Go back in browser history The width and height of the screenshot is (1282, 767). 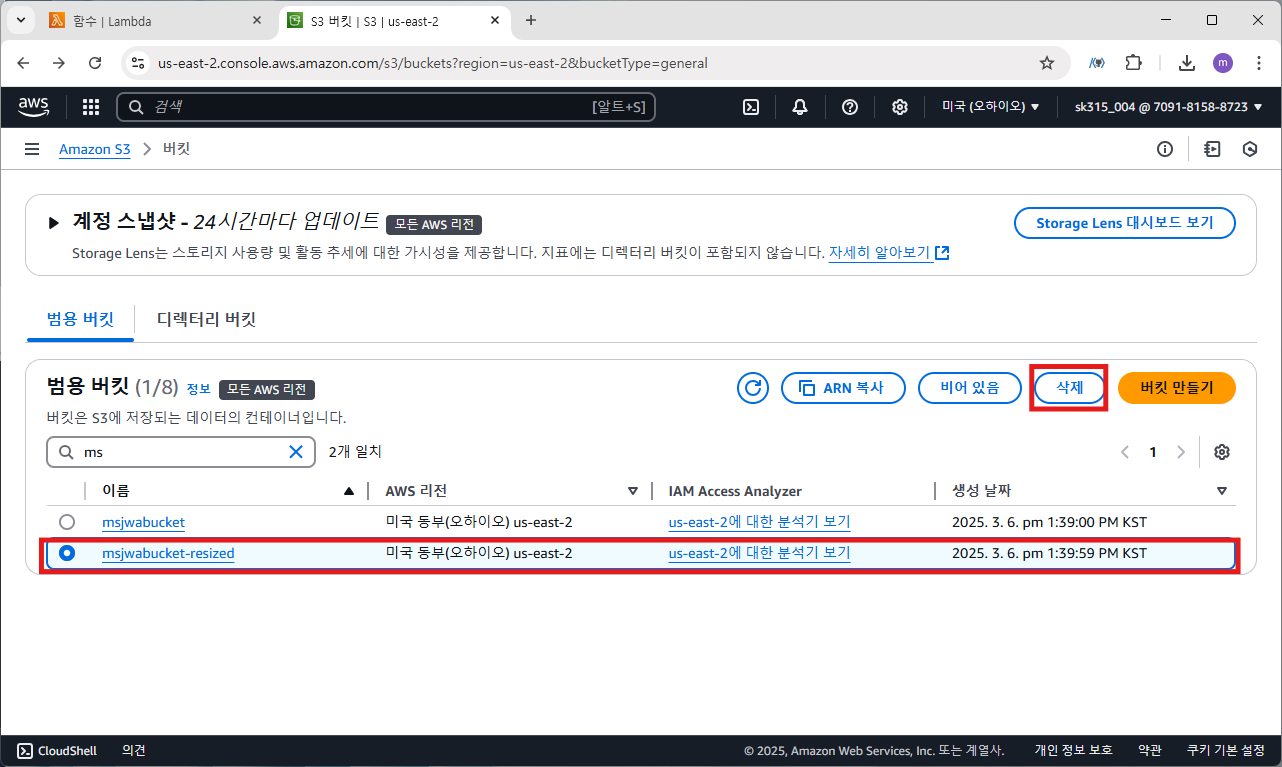tap(23, 63)
